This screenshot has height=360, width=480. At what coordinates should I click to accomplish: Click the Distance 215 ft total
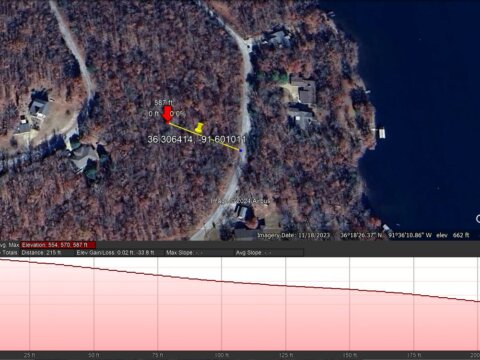tap(41, 253)
